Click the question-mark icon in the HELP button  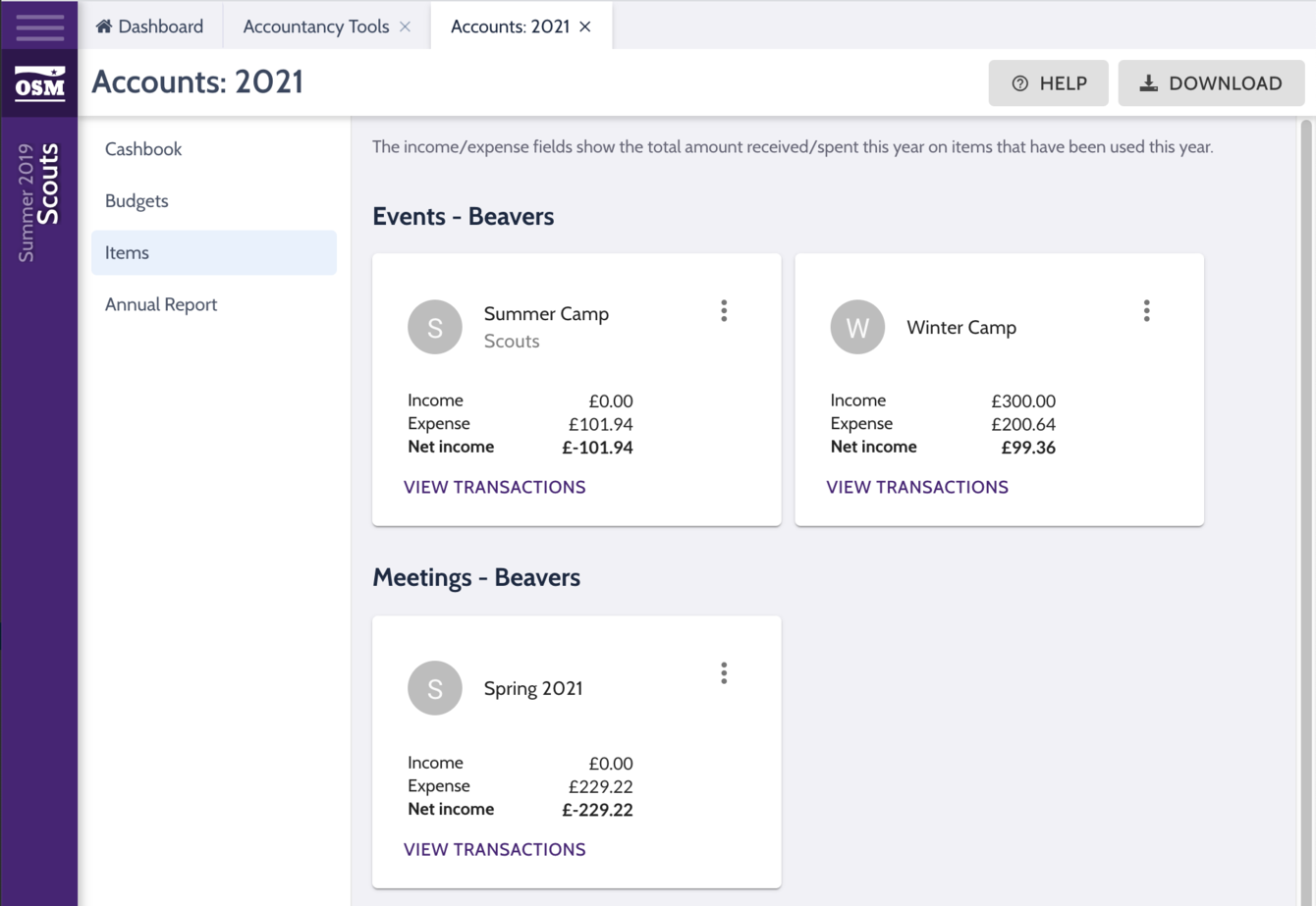[1018, 83]
